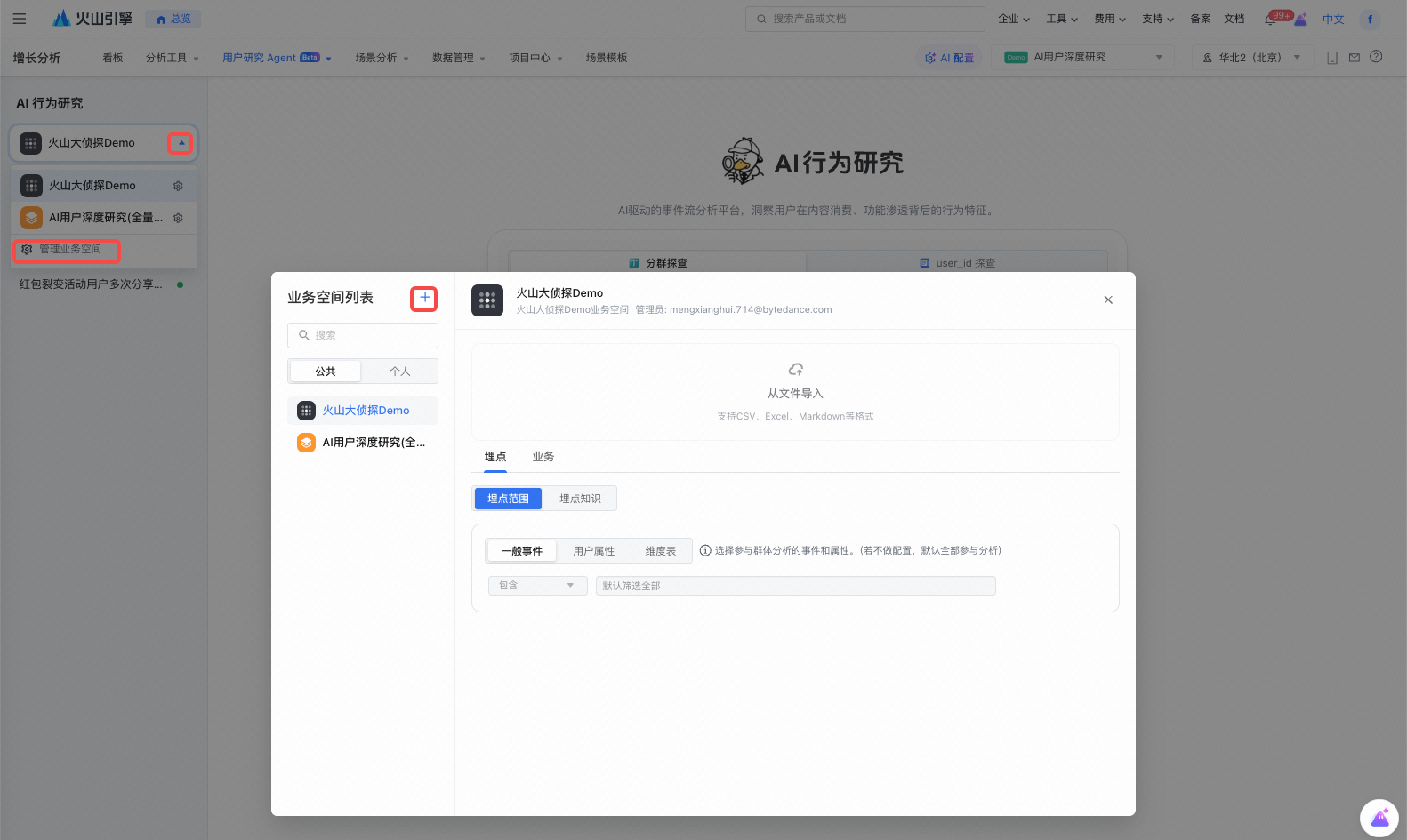Expand the 数据管理 nav menu
Image resolution: width=1407 pixels, height=840 pixels.
pos(459,58)
